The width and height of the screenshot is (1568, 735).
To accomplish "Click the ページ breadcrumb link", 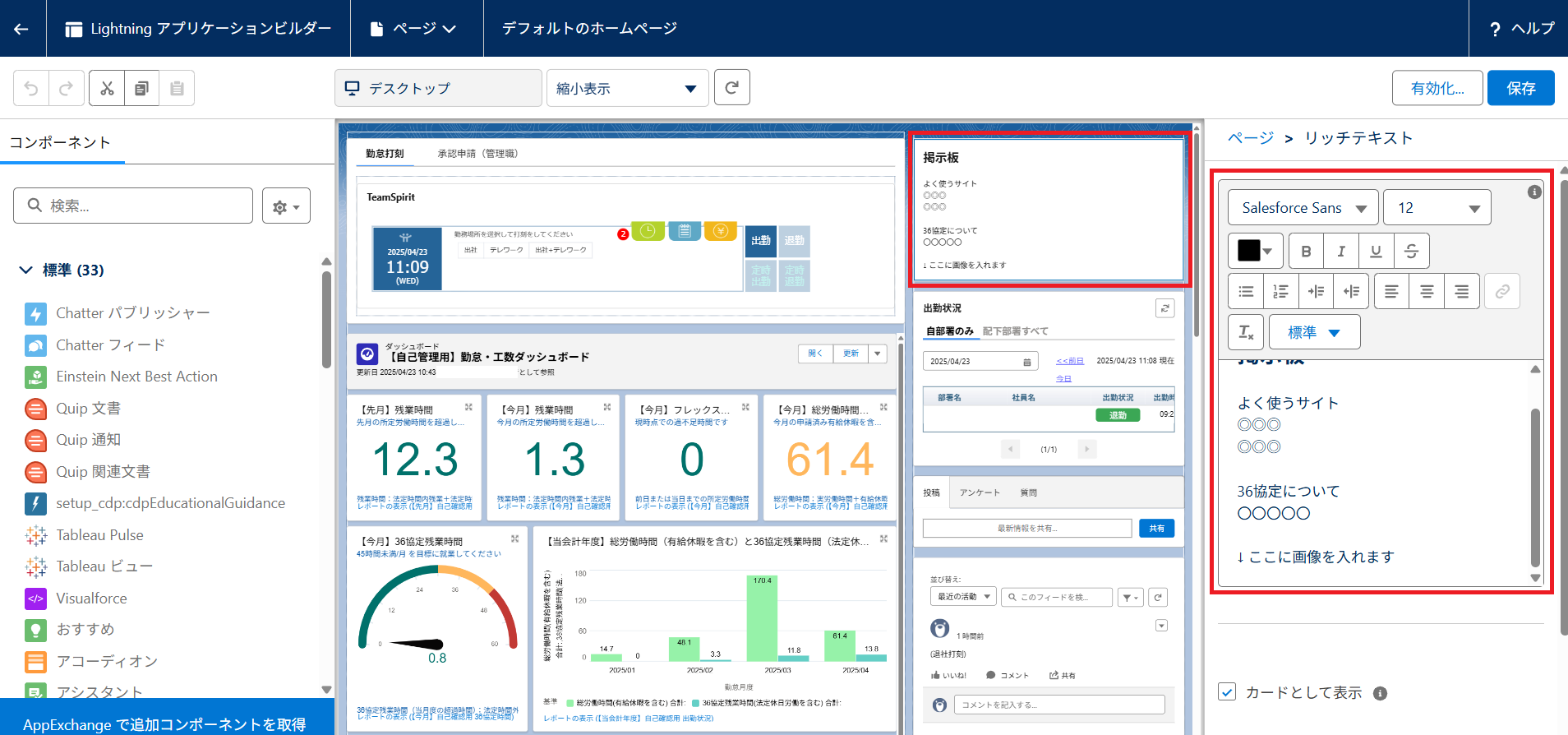I will tap(1251, 138).
